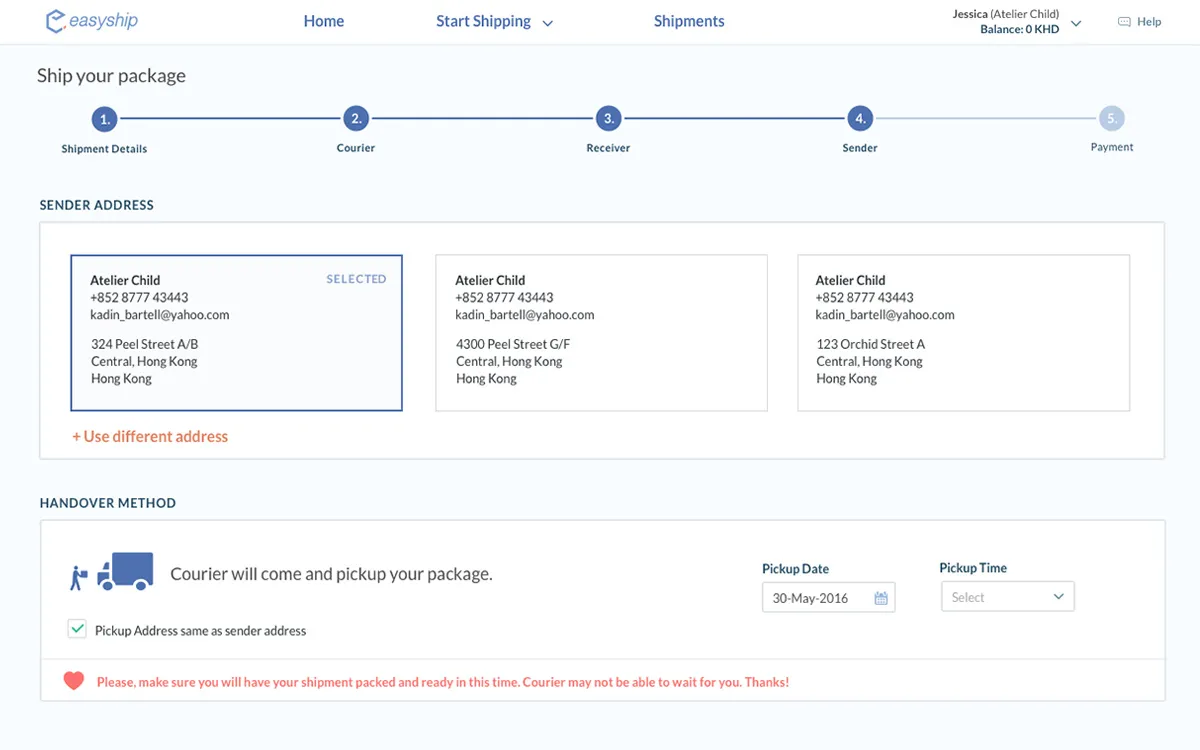1200x750 pixels.
Task: Jump to step 5 Payment circle
Action: [x=1112, y=119]
